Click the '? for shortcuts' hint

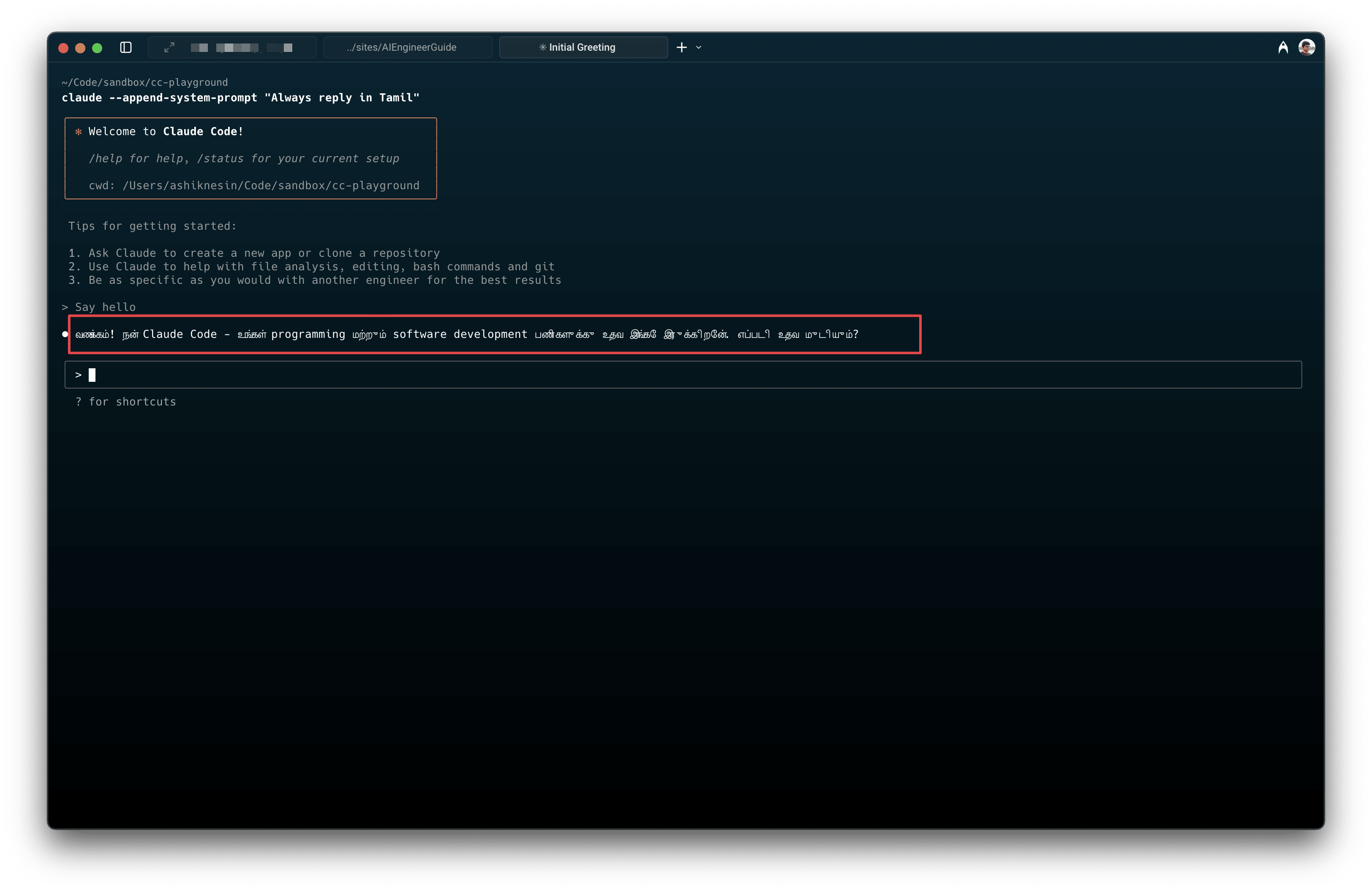pyautogui.click(x=126, y=402)
